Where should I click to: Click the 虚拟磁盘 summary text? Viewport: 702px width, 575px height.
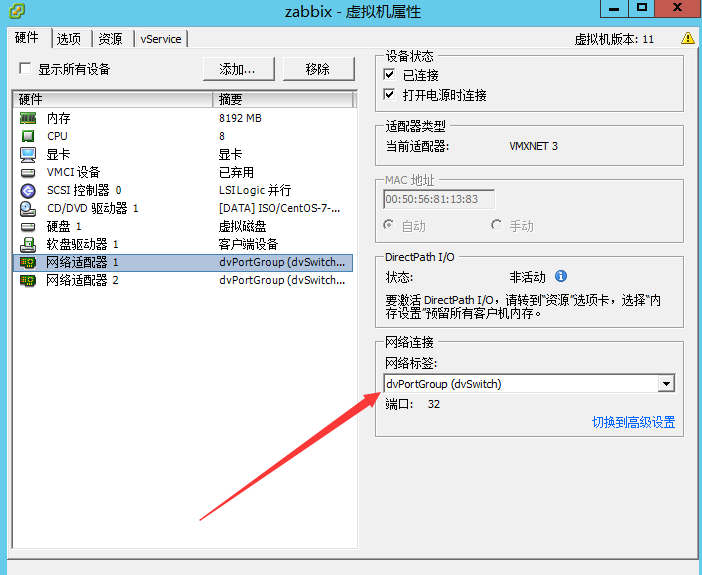pyautogui.click(x=242, y=227)
